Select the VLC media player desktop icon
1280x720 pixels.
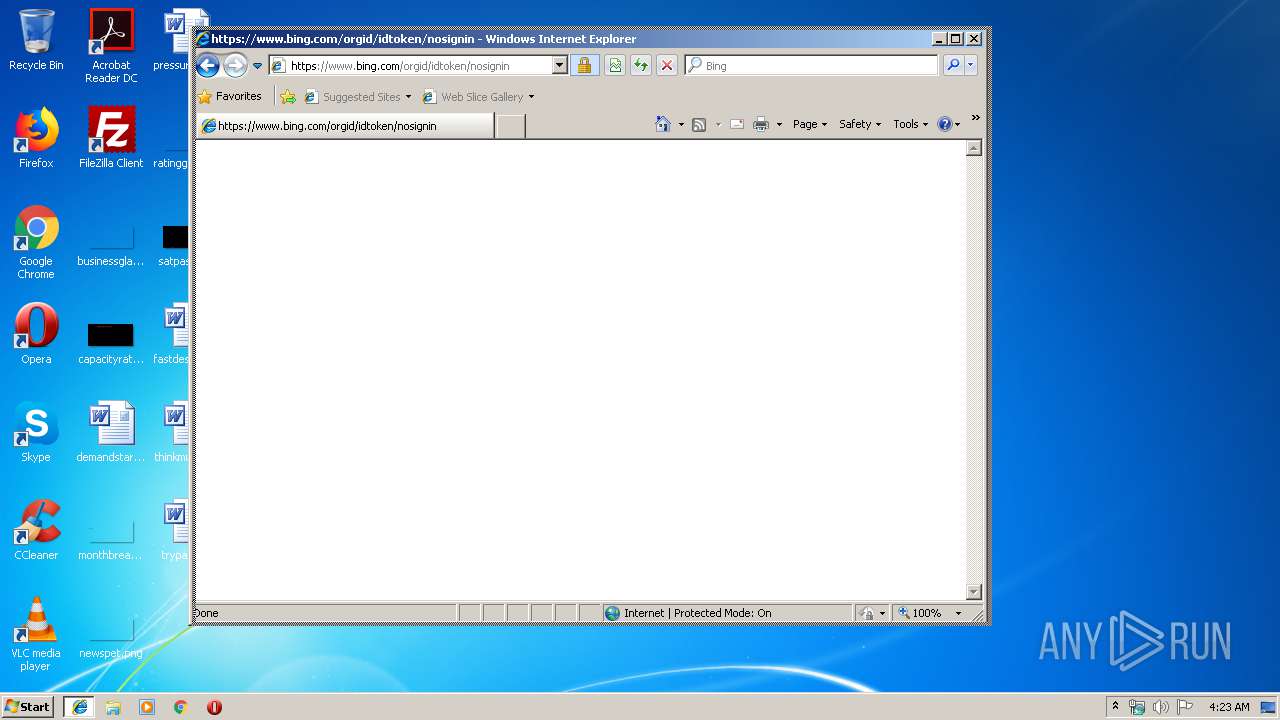tap(36, 634)
